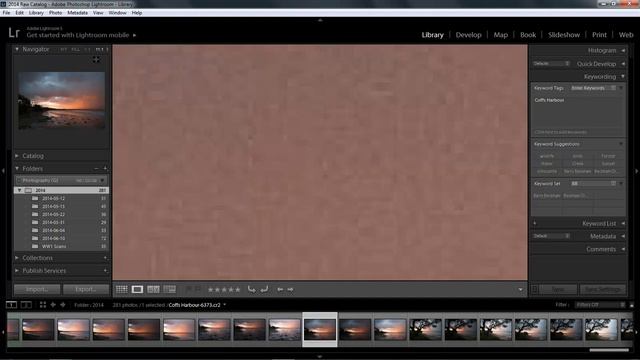The width and height of the screenshot is (640, 360).
Task: Click the filmstrip horizontal scrollbar
Action: [x=609, y=350]
